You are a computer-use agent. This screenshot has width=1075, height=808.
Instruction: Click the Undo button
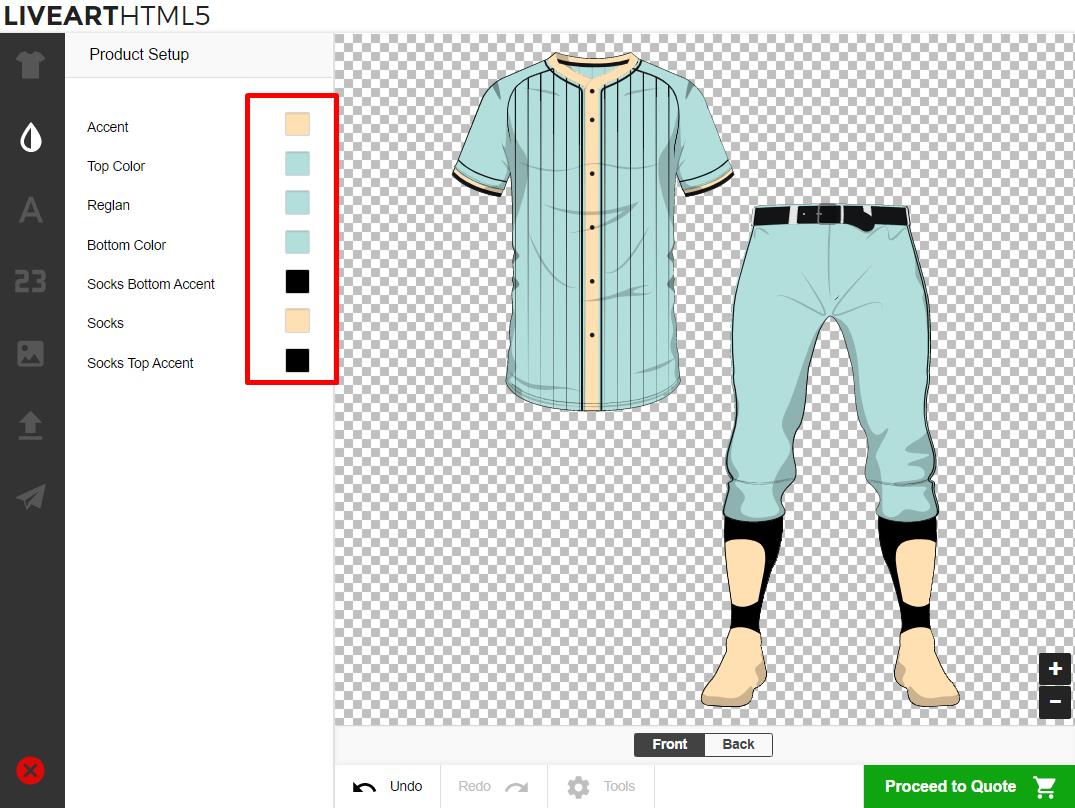click(x=387, y=786)
